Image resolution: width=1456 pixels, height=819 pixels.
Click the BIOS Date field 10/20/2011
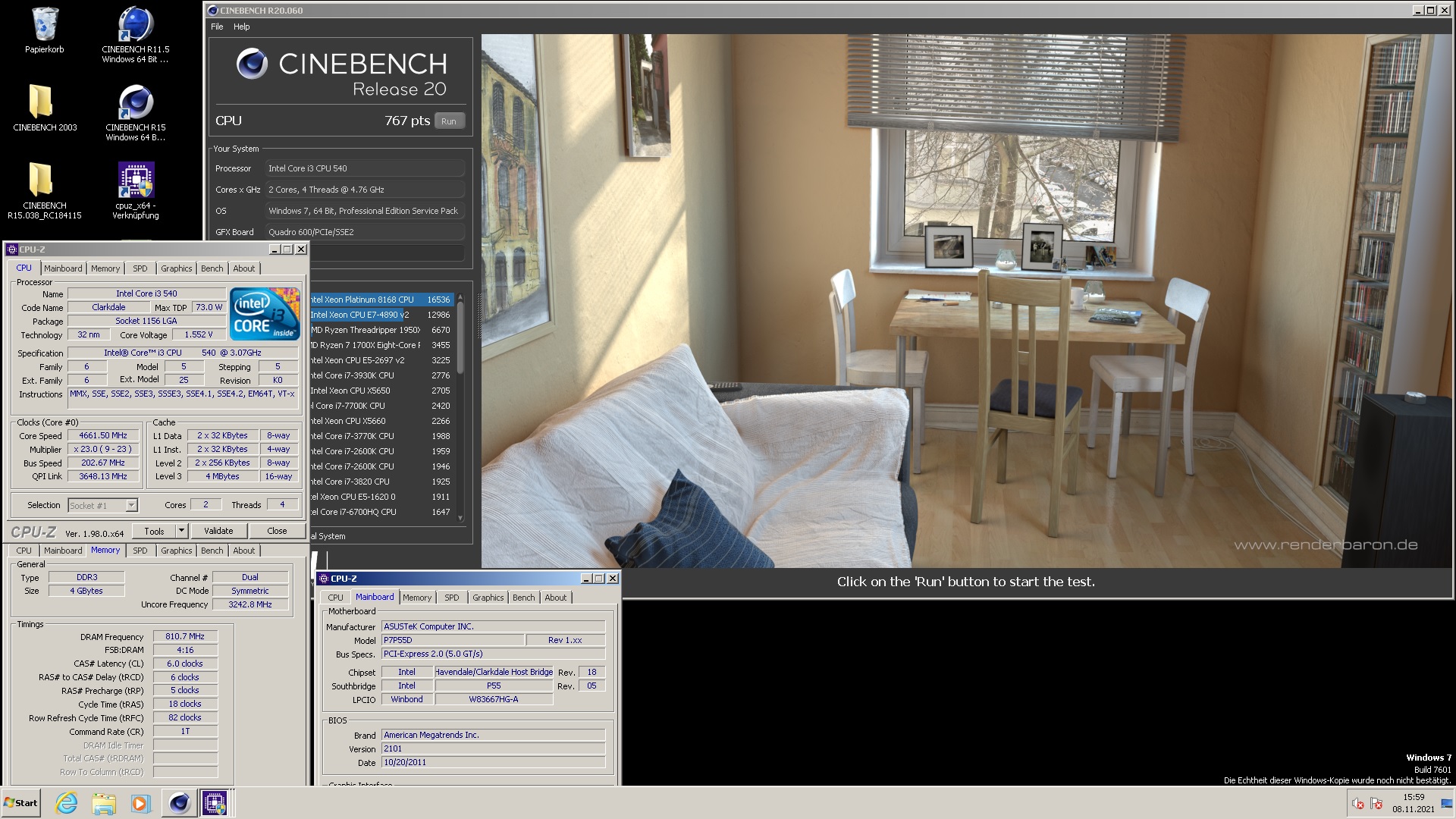pyautogui.click(x=494, y=762)
